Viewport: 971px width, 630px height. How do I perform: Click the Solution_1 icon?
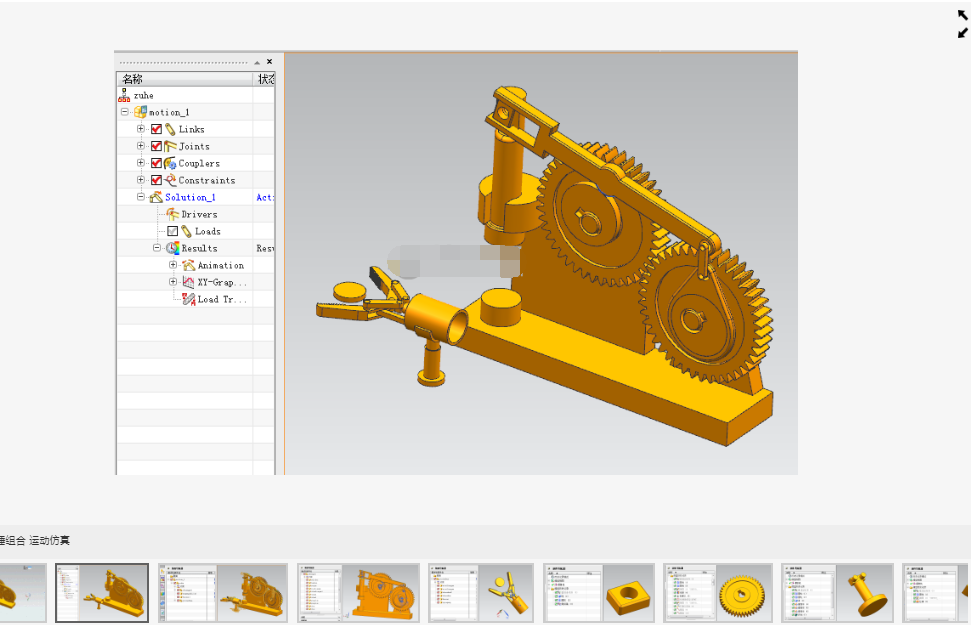point(156,198)
